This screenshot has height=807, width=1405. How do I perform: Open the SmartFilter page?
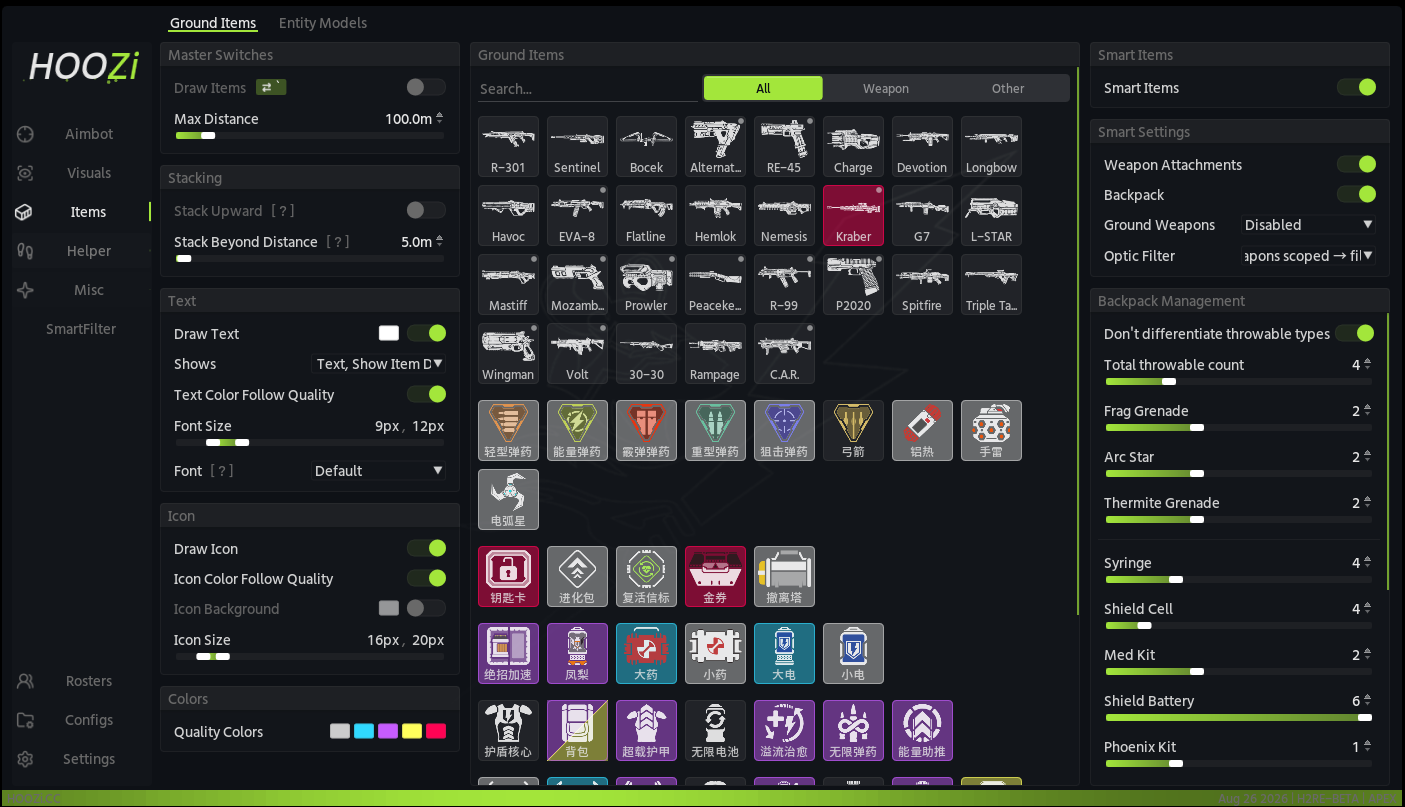[81, 329]
